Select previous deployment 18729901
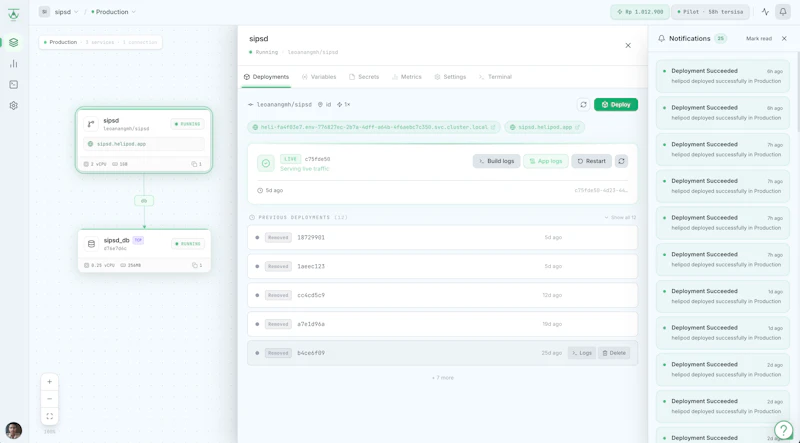The height and width of the screenshot is (443, 800). [x=442, y=237]
